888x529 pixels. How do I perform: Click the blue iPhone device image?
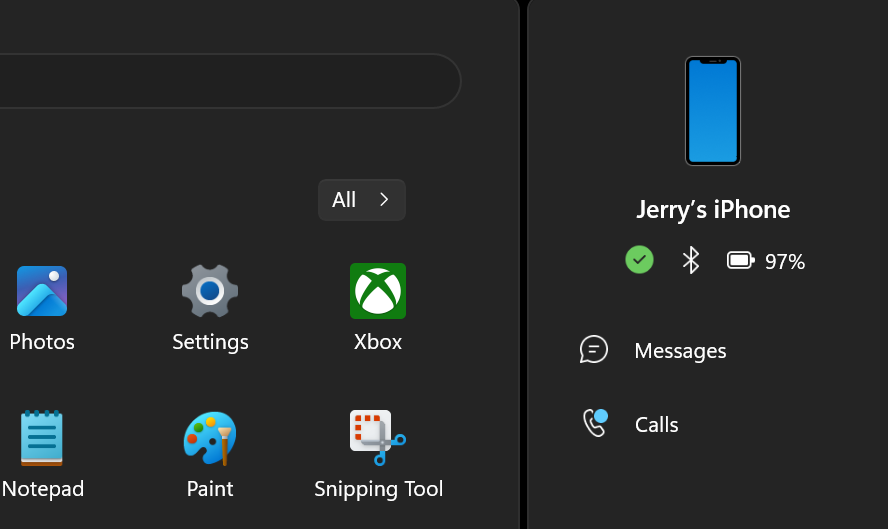[x=713, y=111]
